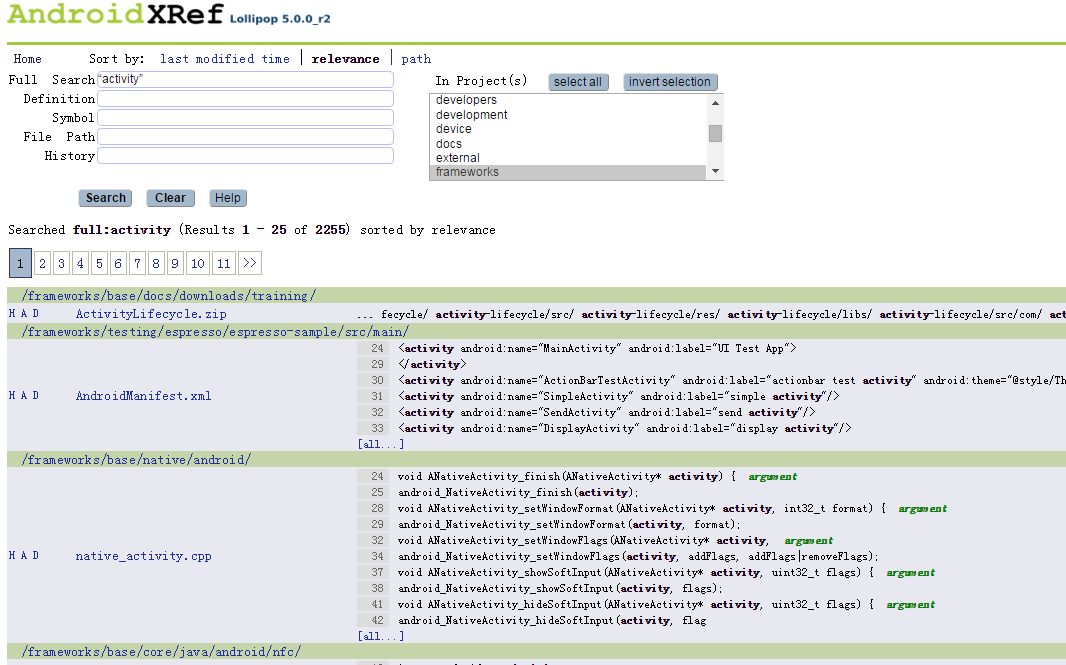Click the >> next pages arrow

tap(250, 263)
